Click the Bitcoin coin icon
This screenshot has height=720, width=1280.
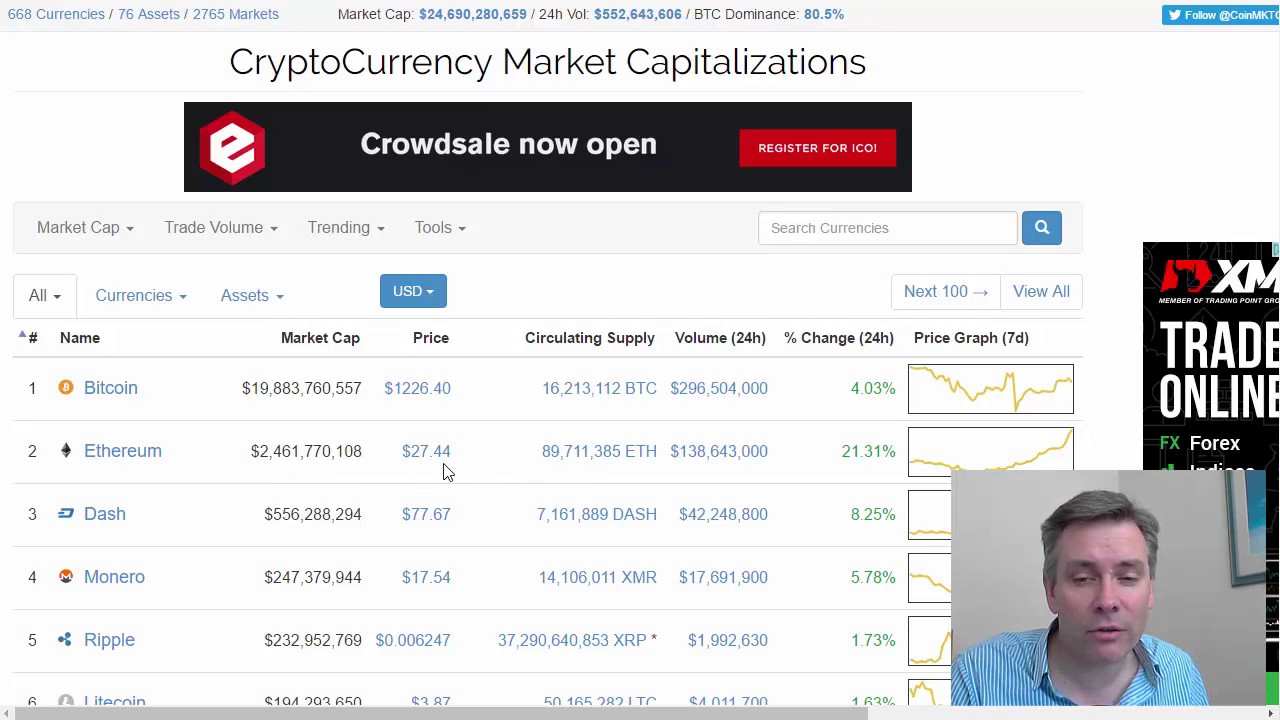coord(66,388)
